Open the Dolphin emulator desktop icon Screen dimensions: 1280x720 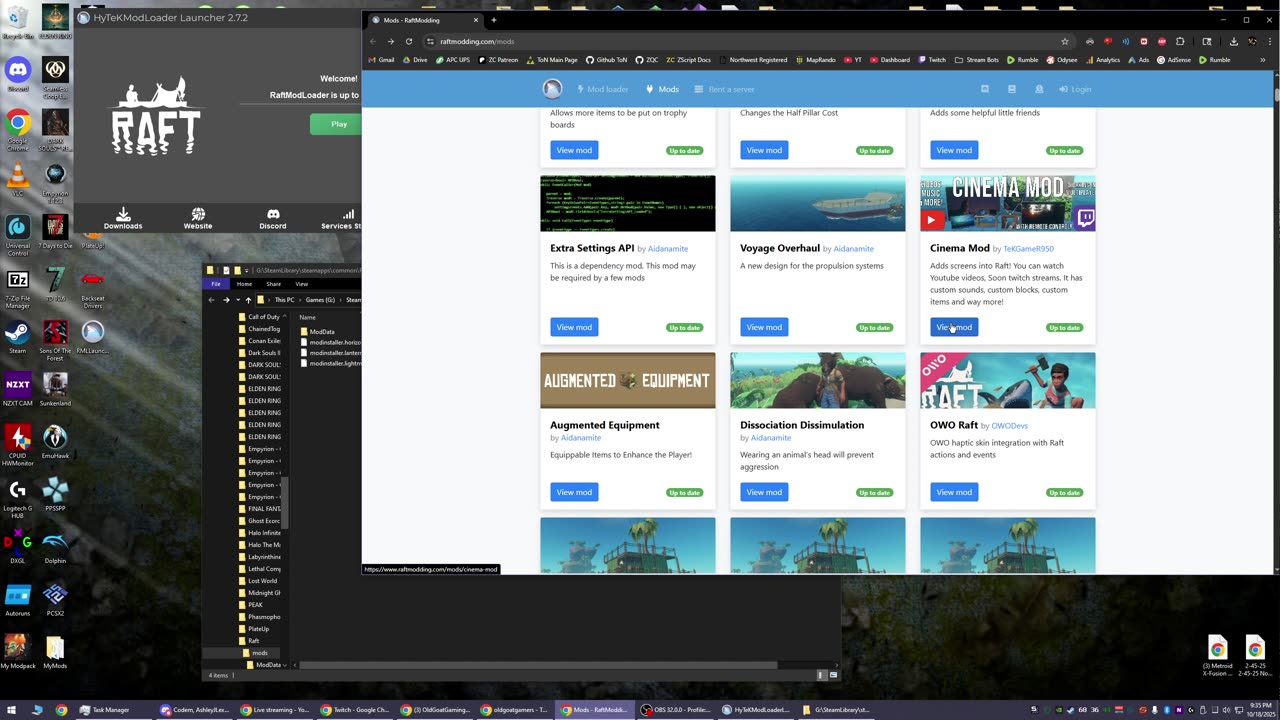[55, 547]
